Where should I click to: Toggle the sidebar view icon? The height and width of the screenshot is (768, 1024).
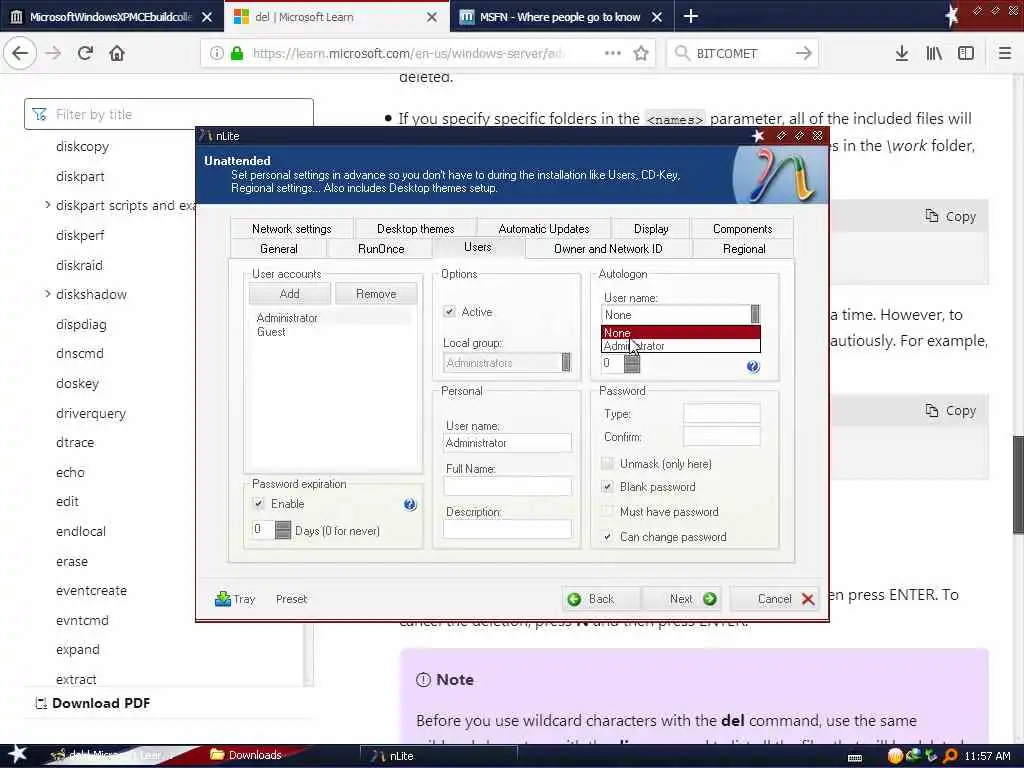point(966,53)
